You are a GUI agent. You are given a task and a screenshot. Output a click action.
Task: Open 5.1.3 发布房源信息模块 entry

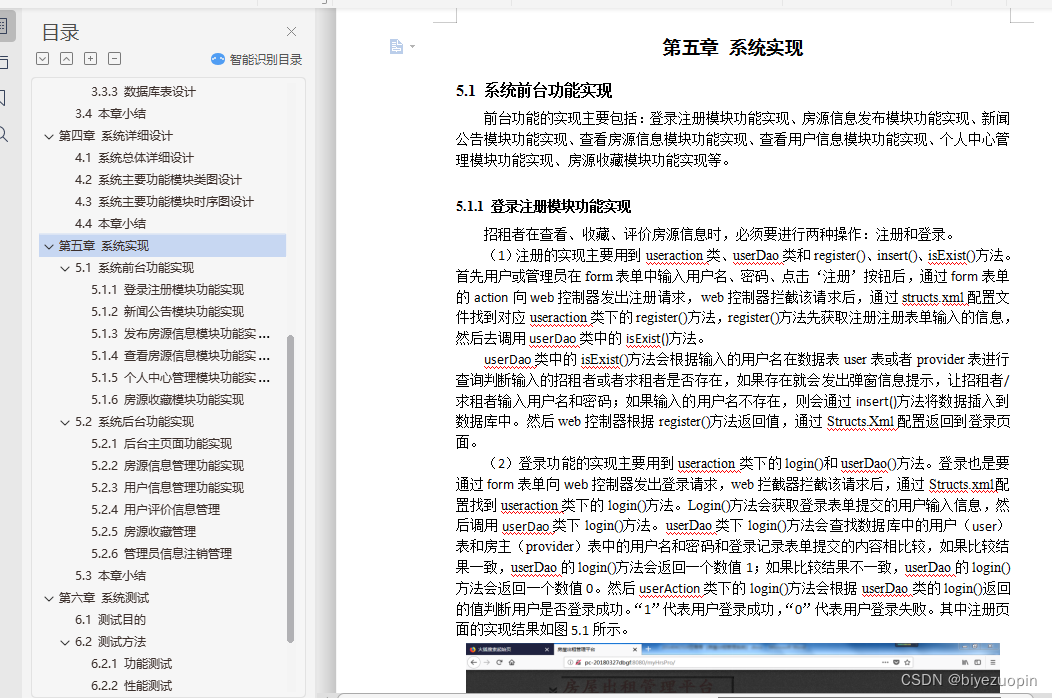coord(180,334)
